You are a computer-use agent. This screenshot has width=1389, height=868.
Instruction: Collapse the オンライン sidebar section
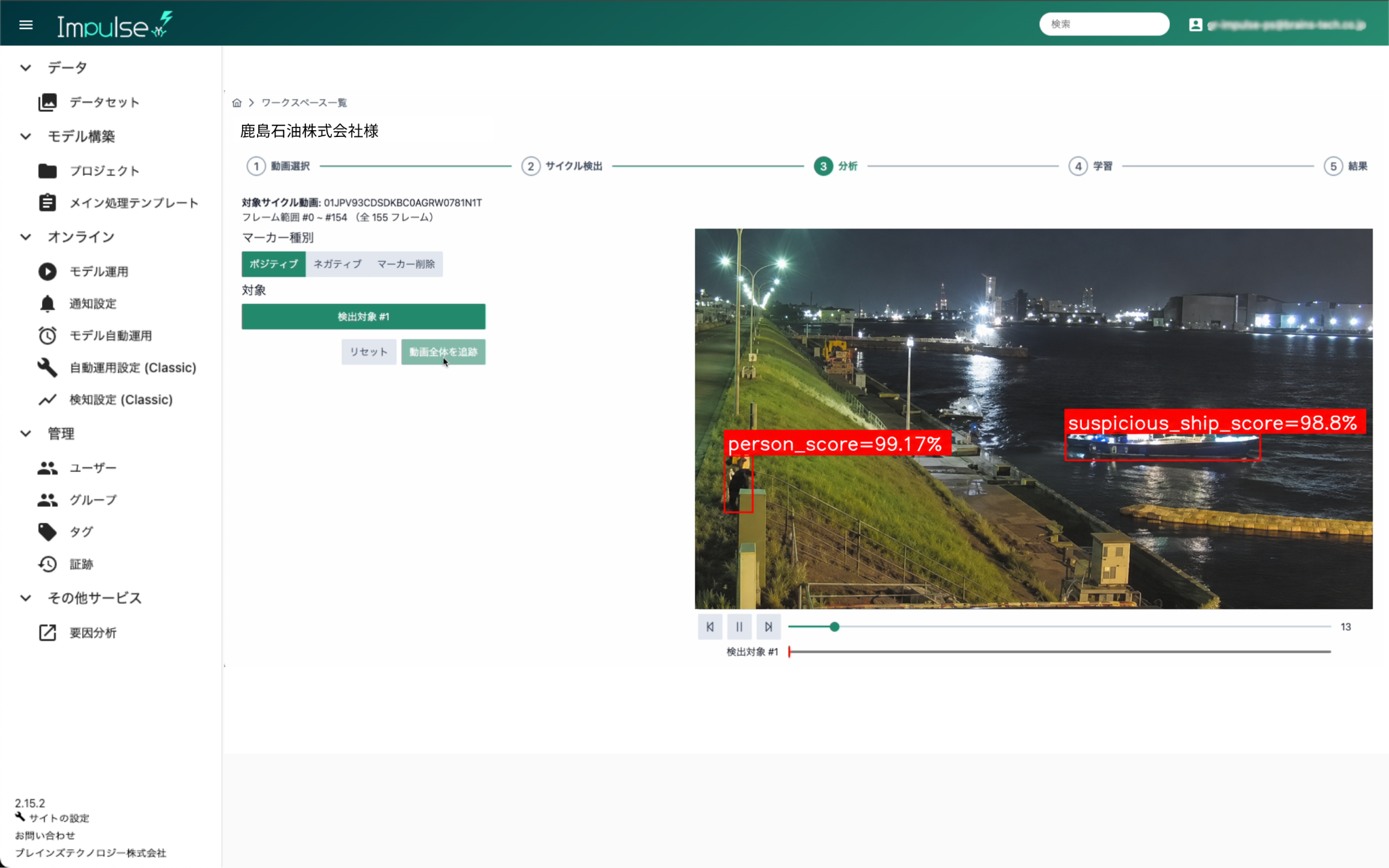tap(26, 237)
